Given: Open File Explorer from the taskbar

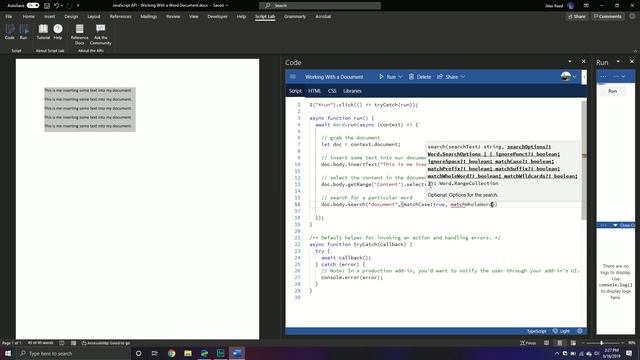Looking at the screenshot, I should 188,353.
